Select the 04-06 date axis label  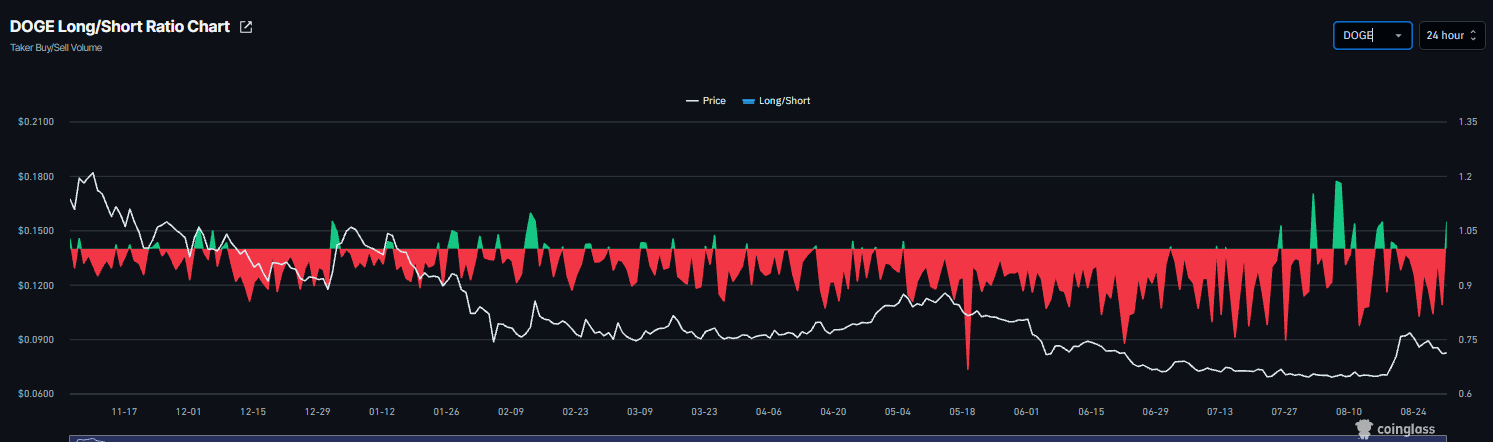[x=768, y=411]
